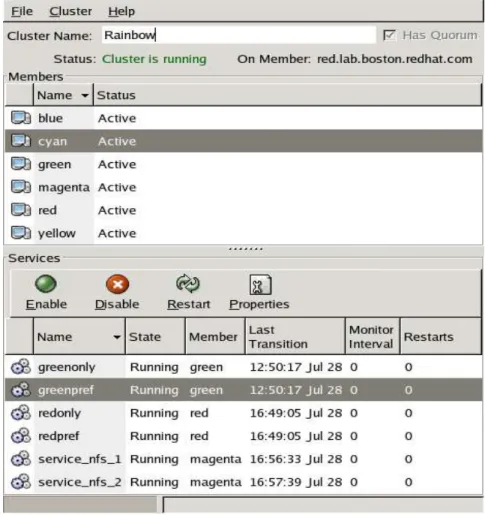
Task: Click gears icon beside redpref service
Action: click(x=21, y=436)
